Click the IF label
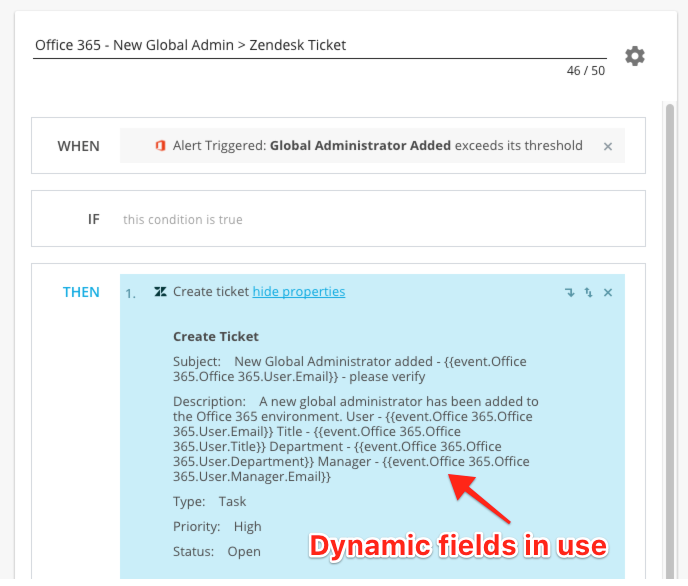The width and height of the screenshot is (688, 586). (93, 219)
